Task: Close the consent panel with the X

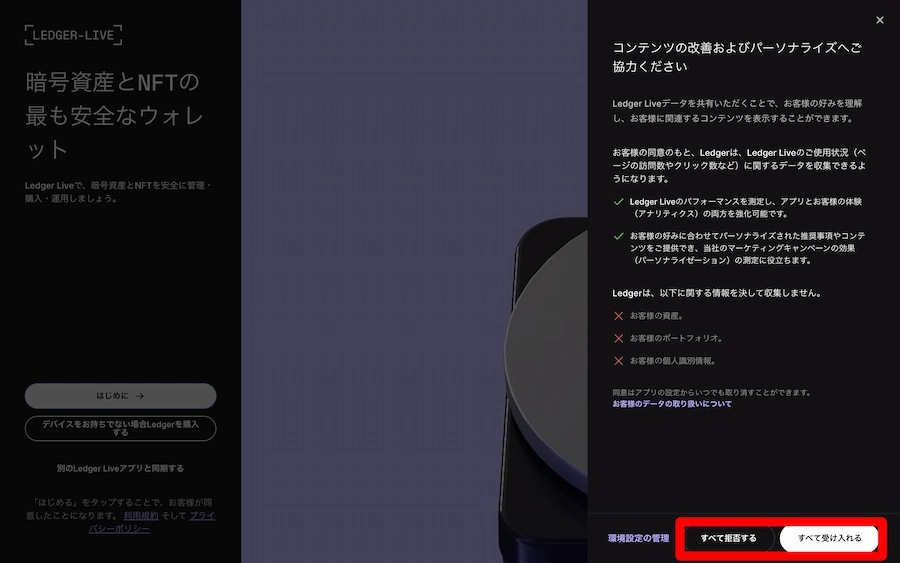Action: point(879,20)
